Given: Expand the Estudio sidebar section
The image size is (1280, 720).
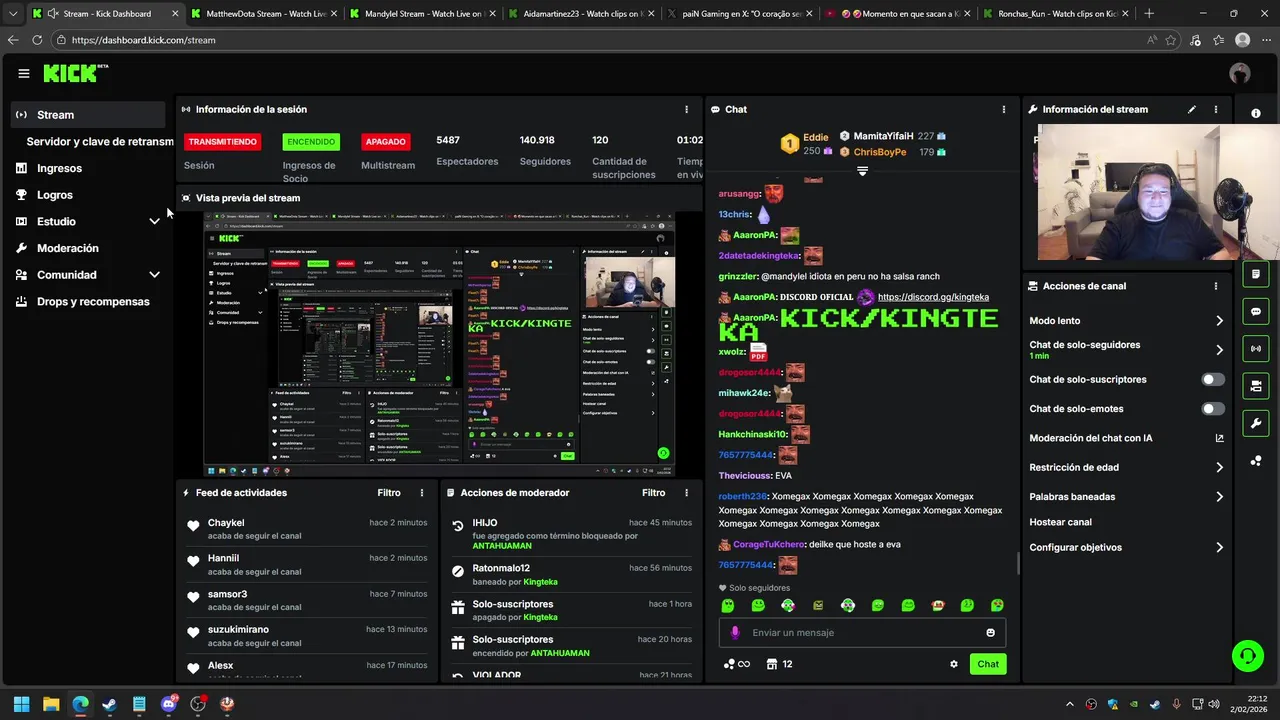Looking at the screenshot, I should [154, 222].
